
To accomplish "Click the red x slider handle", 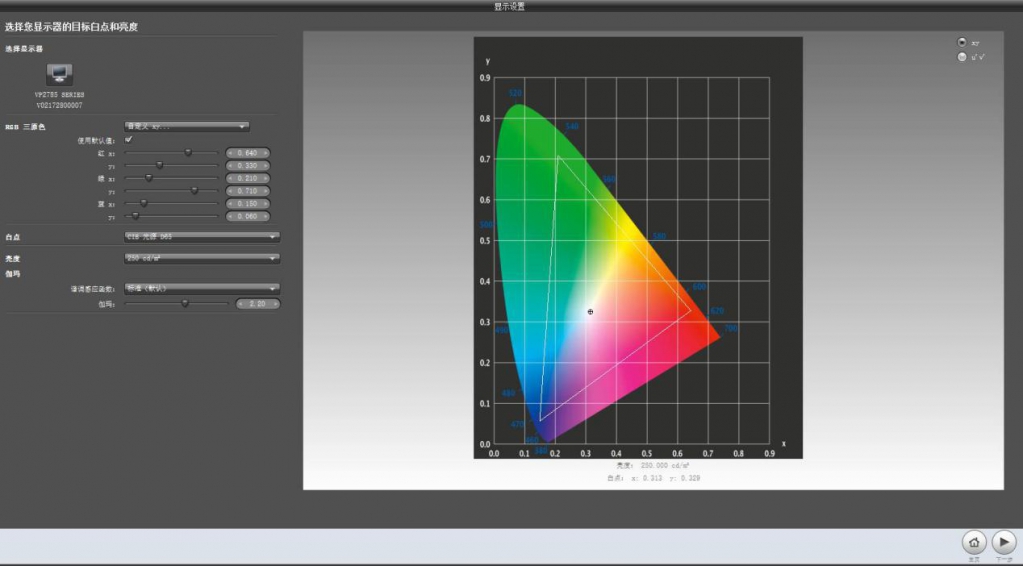I will pyautogui.click(x=188, y=153).
